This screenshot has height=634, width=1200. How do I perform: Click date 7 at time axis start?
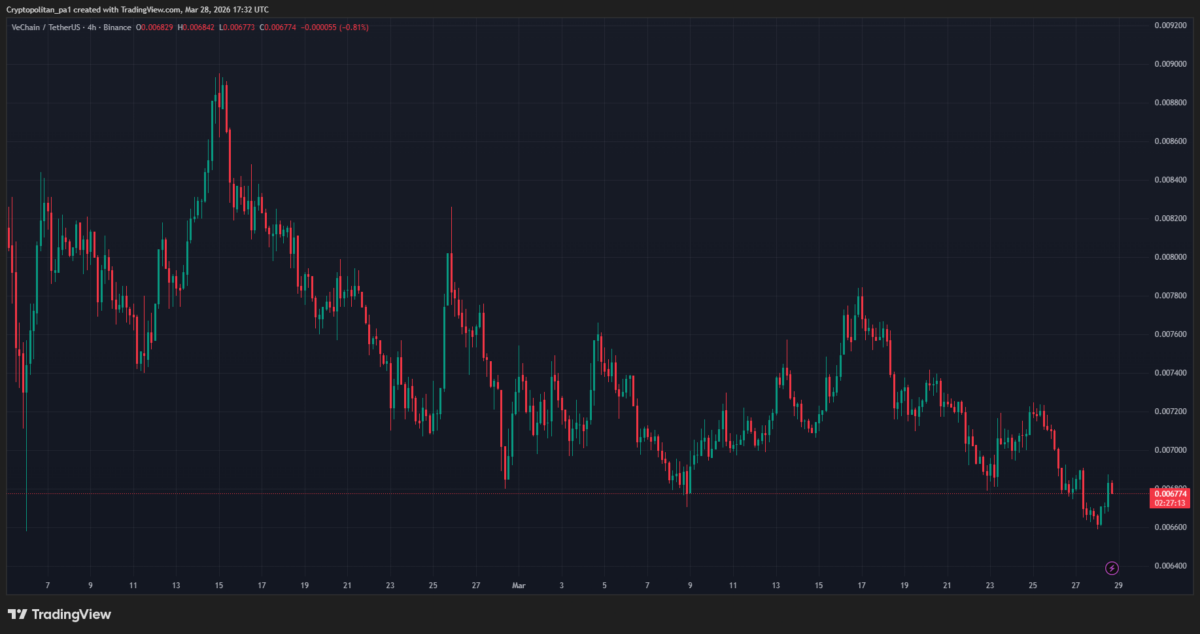tap(48, 585)
